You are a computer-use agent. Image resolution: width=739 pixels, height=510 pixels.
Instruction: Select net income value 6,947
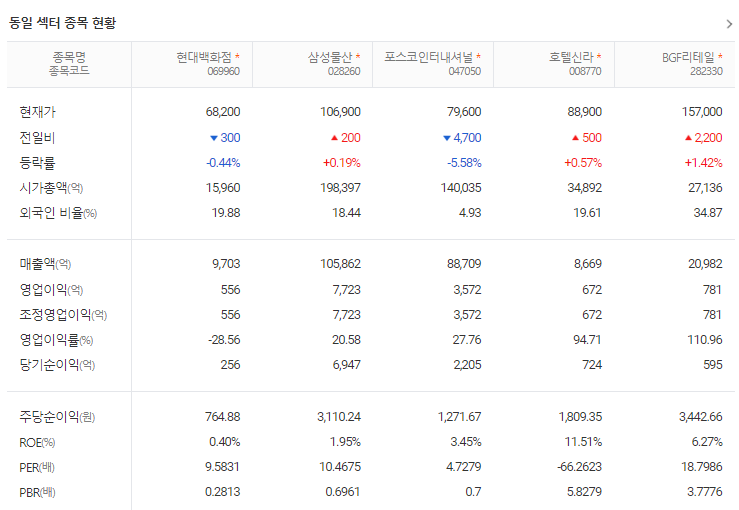[x=346, y=365]
